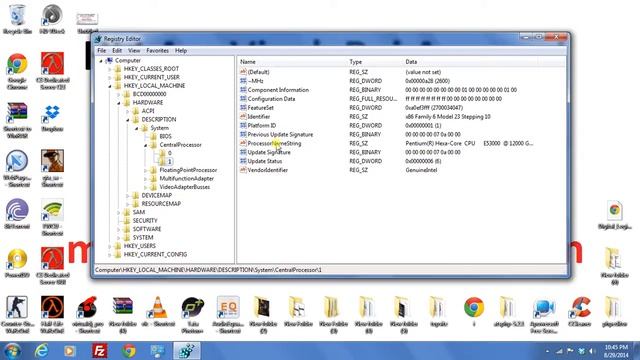Click the volume tray icon
The width and height of the screenshot is (640, 360).
click(592, 351)
